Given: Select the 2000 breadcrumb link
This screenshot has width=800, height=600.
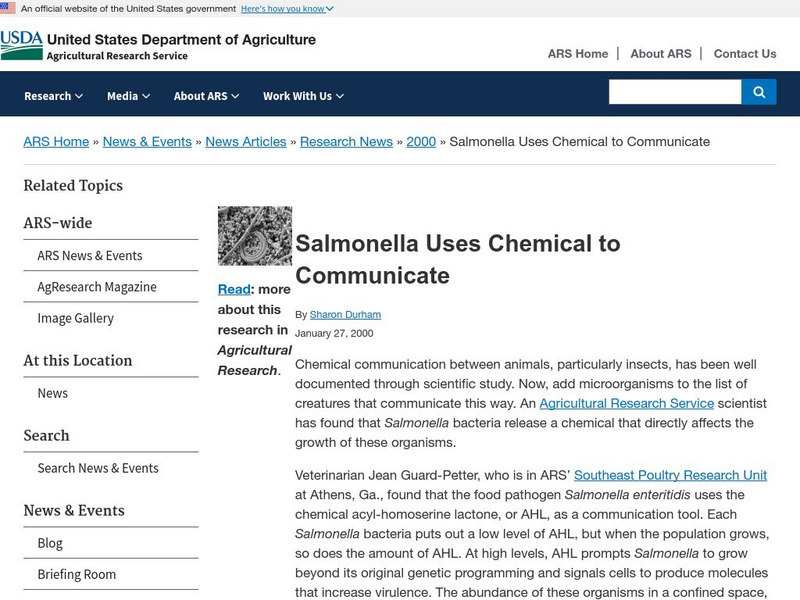Looking at the screenshot, I should [421, 142].
